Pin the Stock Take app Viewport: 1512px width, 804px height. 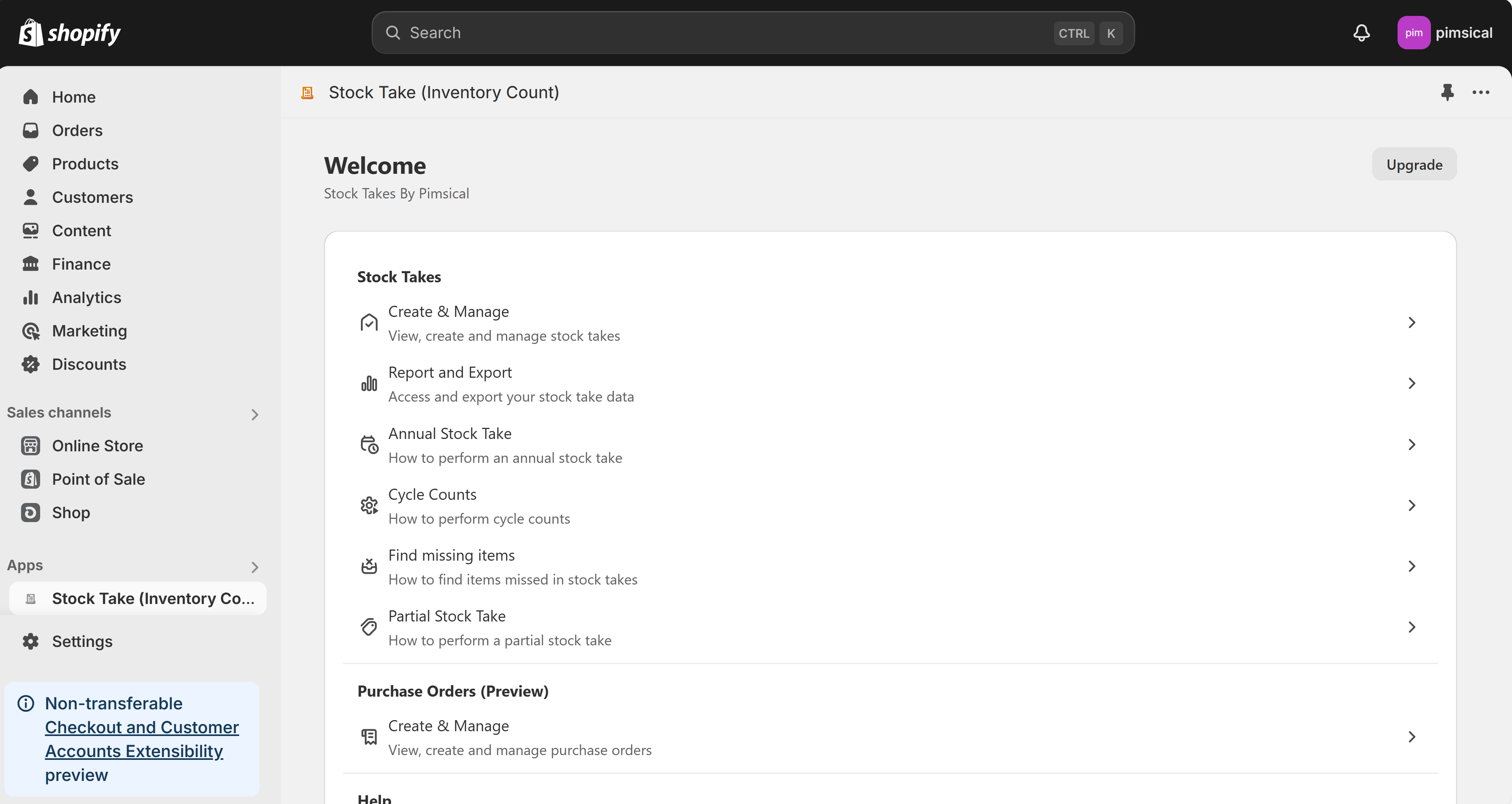[1448, 92]
